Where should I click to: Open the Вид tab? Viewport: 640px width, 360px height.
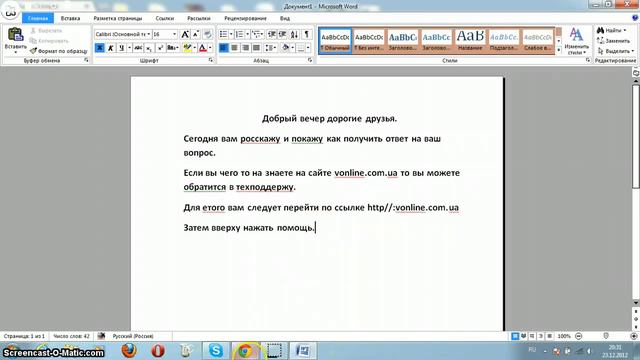point(285,18)
